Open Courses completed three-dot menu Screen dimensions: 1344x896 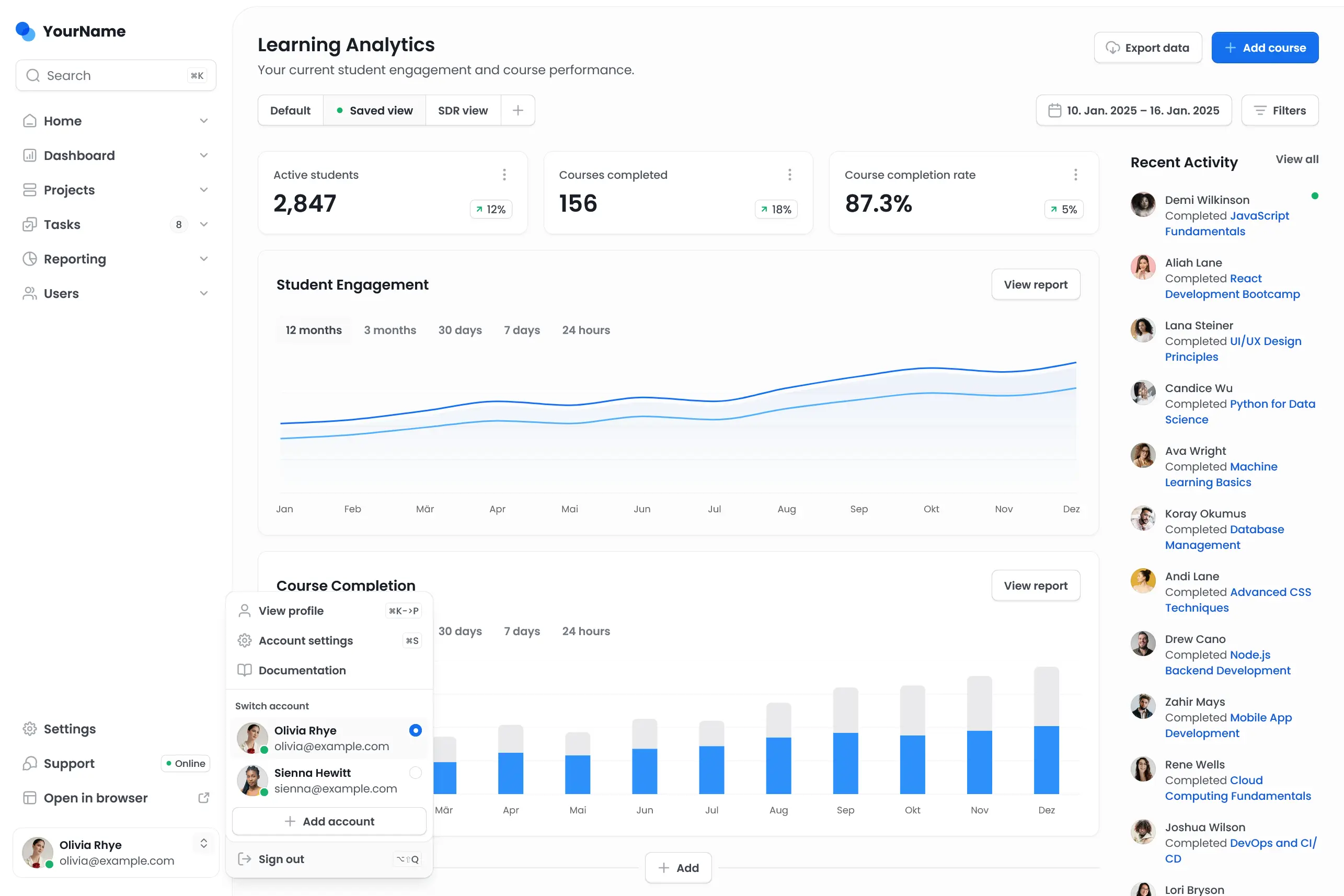(x=790, y=175)
